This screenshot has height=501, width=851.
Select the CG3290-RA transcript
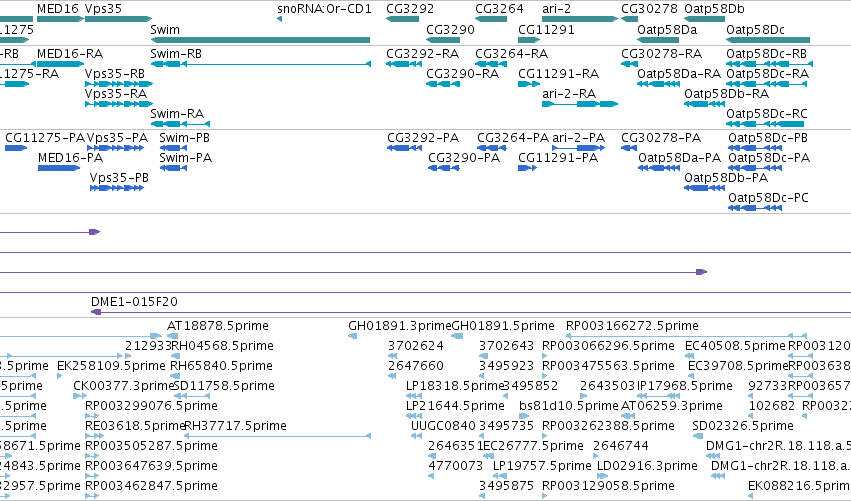coord(443,84)
